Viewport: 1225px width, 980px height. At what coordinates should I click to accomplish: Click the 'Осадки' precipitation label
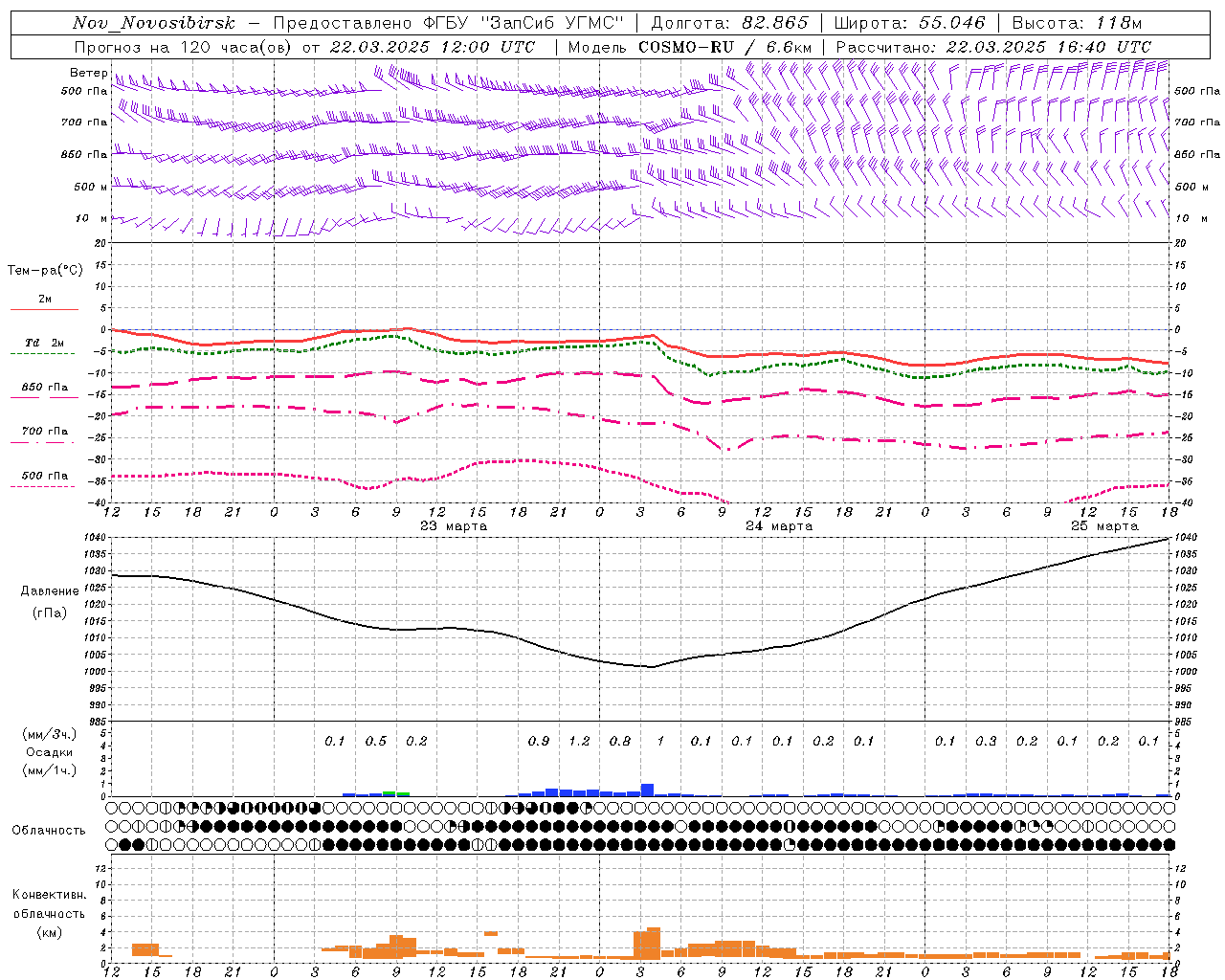(50, 752)
